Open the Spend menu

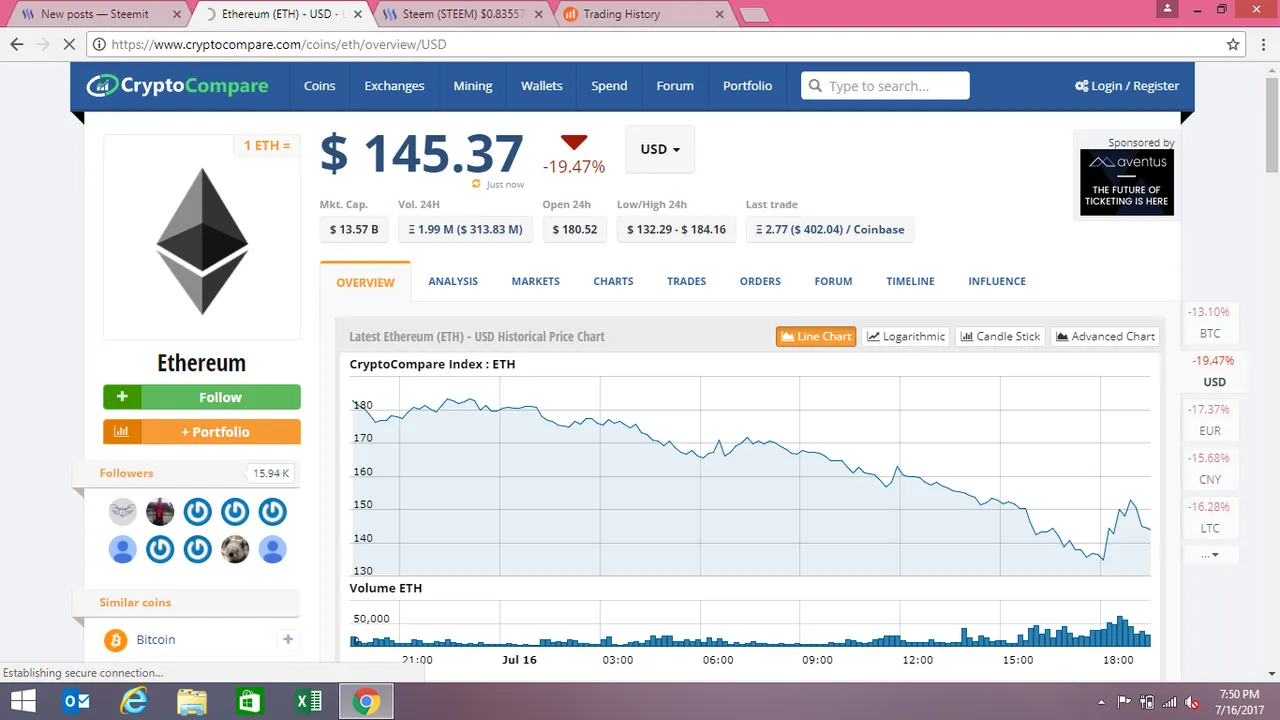[609, 86]
